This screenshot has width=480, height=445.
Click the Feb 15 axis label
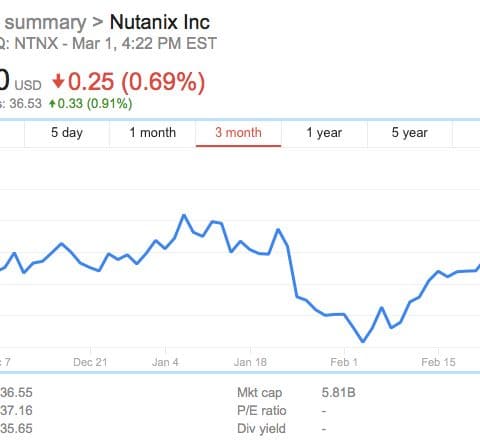pos(438,362)
